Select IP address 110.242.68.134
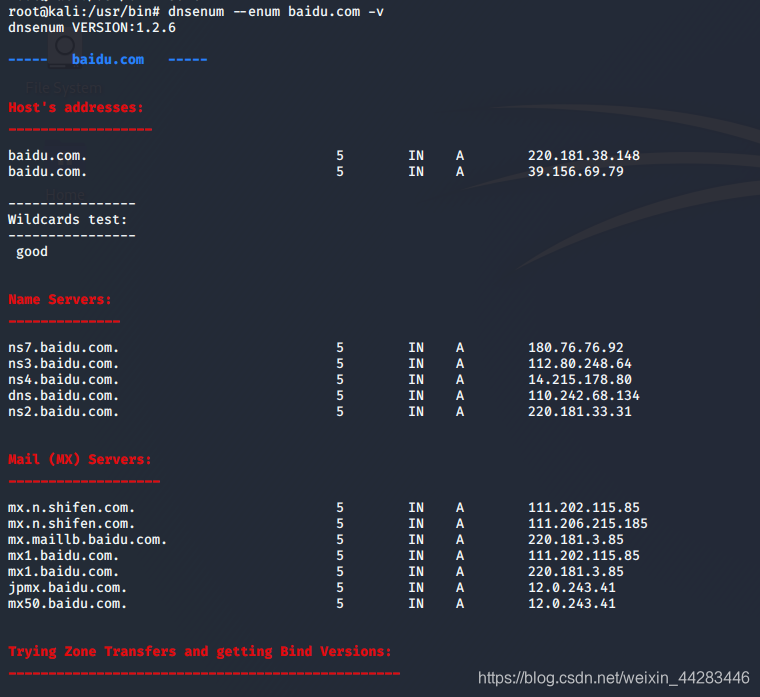Viewport: 760px width, 697px height. pyautogui.click(x=584, y=396)
